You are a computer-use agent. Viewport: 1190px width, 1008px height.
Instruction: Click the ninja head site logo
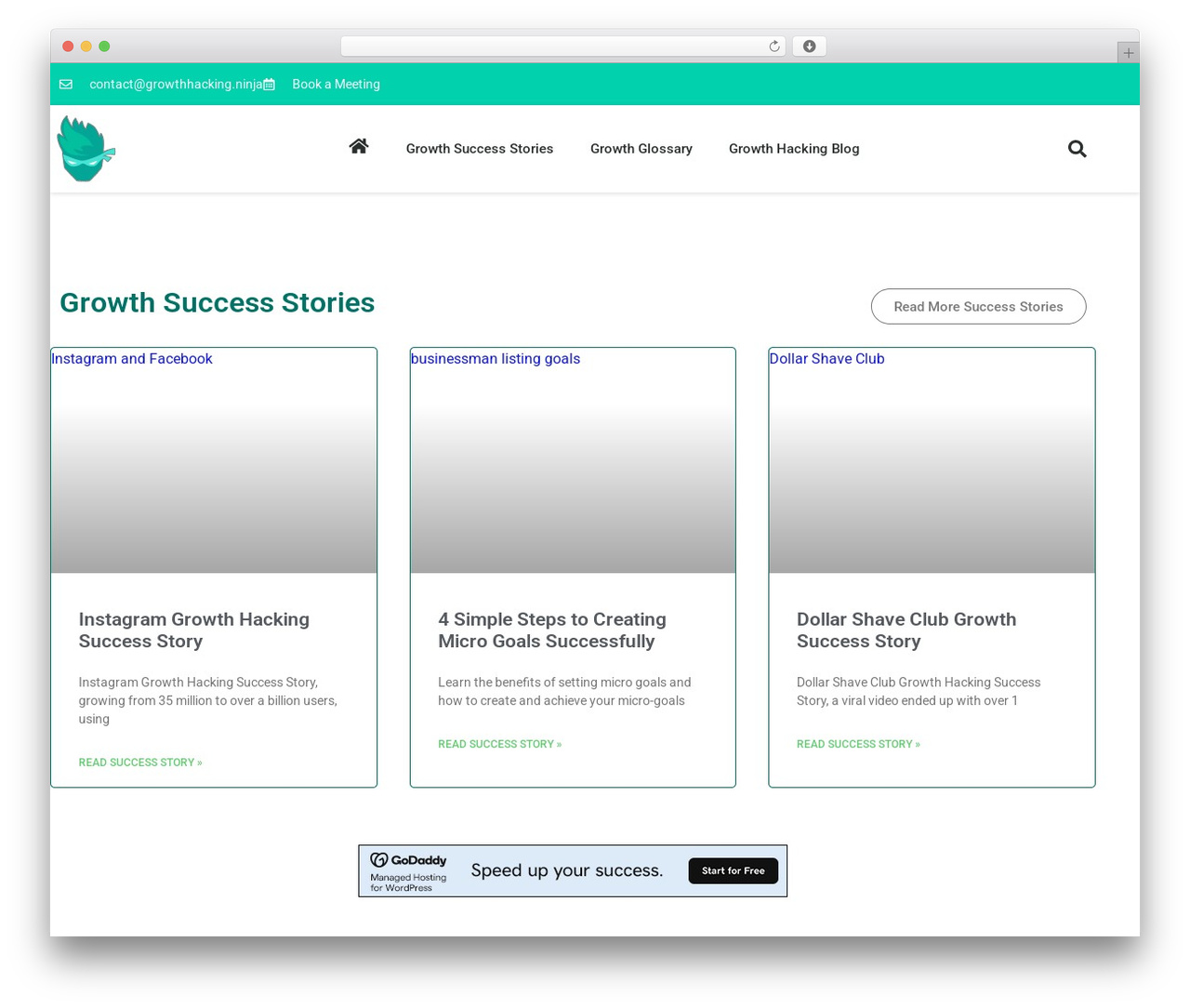coord(86,148)
